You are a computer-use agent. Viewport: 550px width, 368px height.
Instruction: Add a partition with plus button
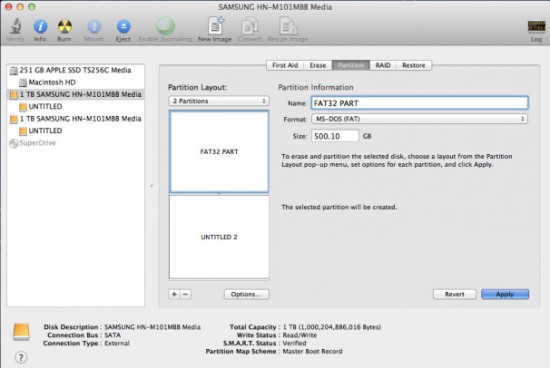point(174,294)
